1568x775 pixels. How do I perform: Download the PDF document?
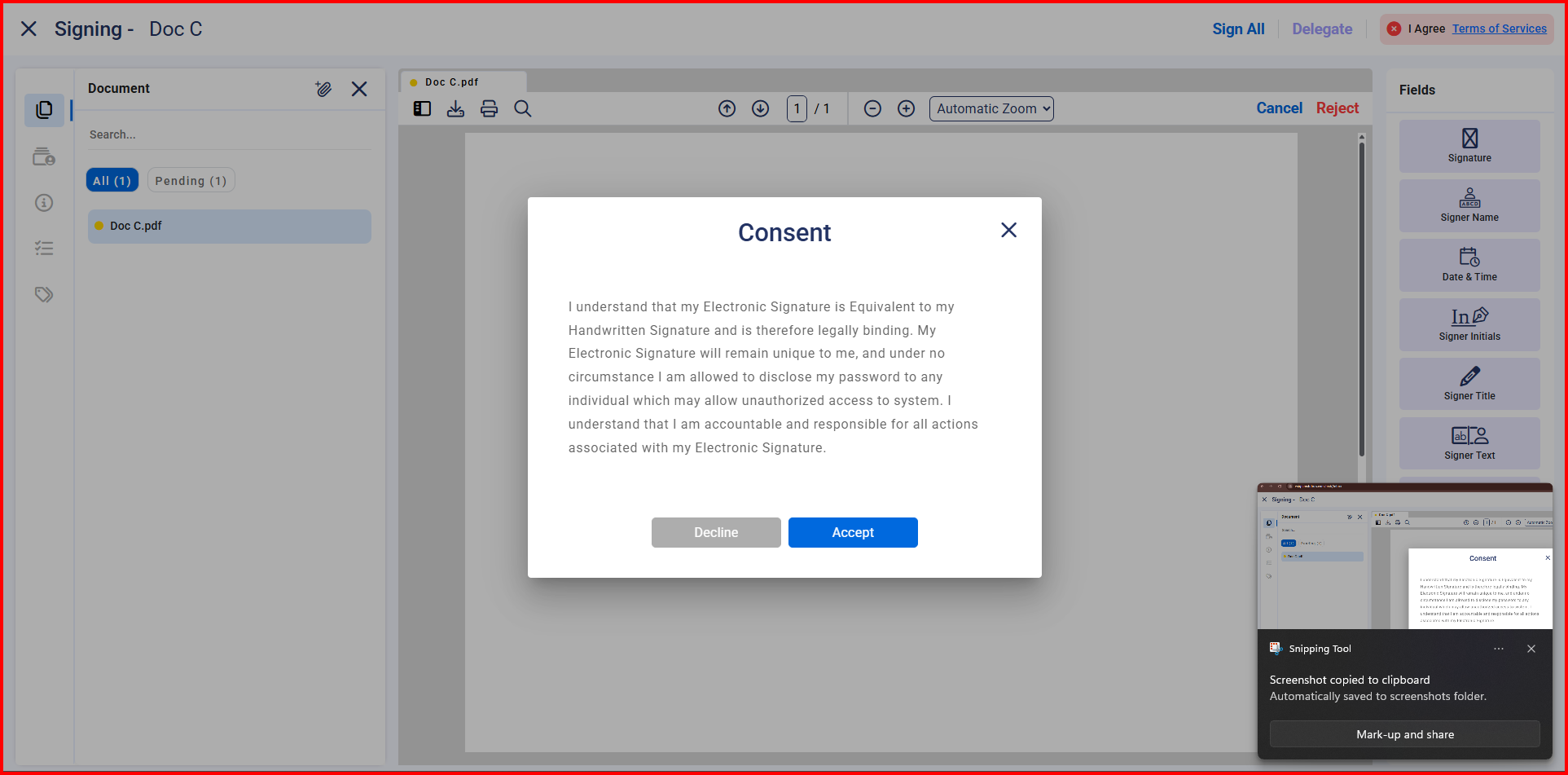pos(455,108)
